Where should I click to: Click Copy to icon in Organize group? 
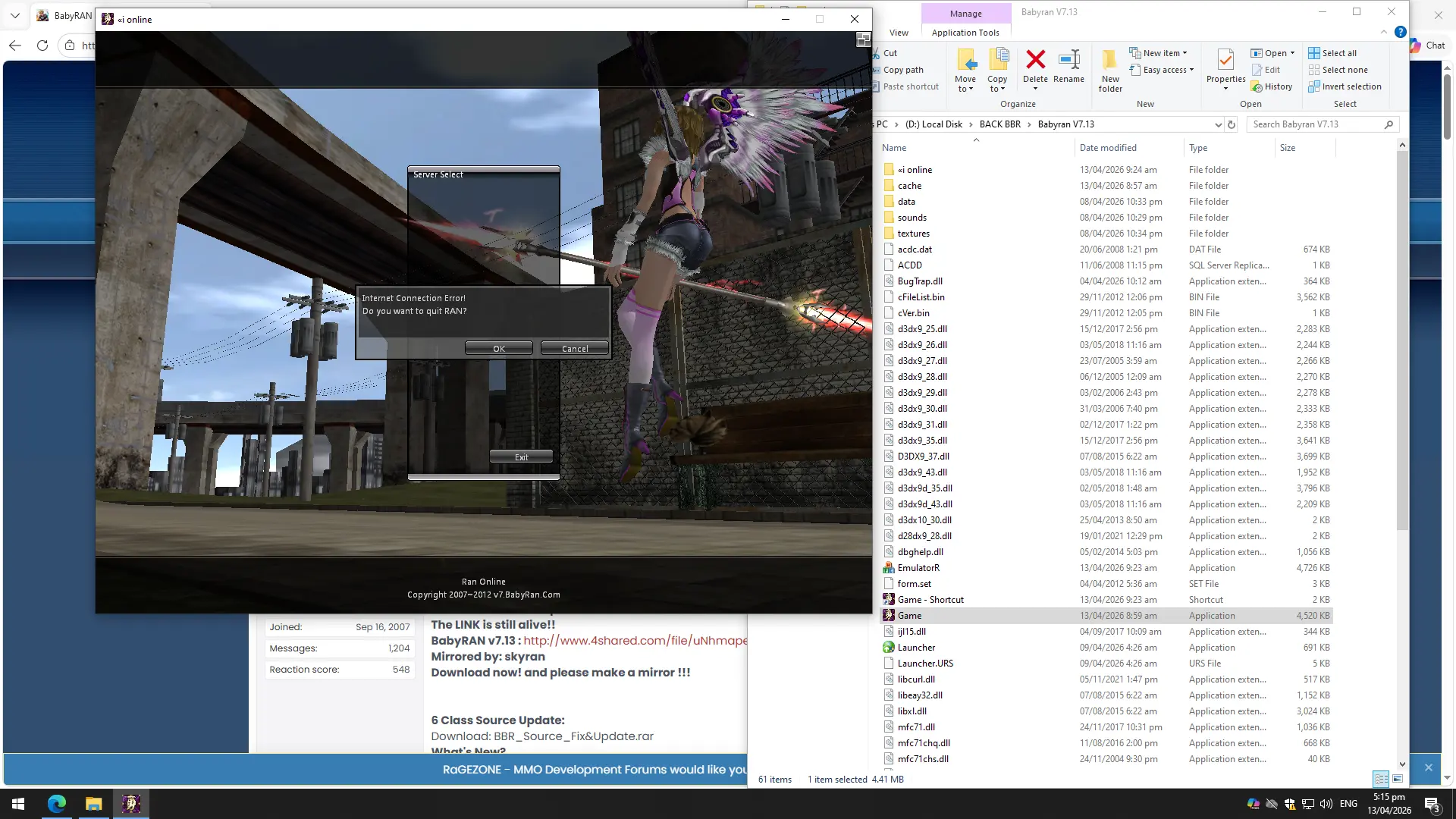pyautogui.click(x=997, y=71)
